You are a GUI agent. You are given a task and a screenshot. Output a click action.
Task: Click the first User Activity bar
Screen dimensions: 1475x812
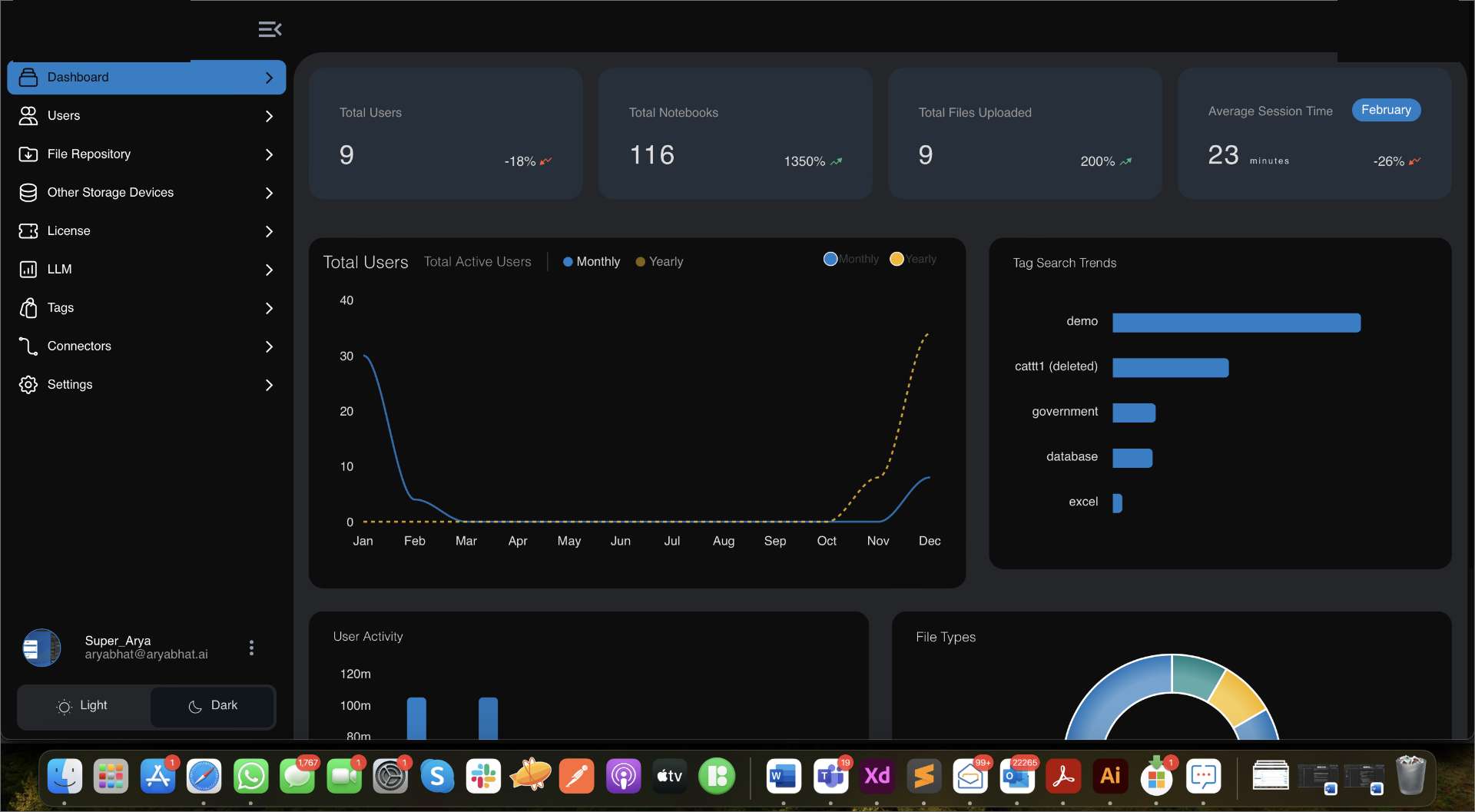click(x=416, y=718)
